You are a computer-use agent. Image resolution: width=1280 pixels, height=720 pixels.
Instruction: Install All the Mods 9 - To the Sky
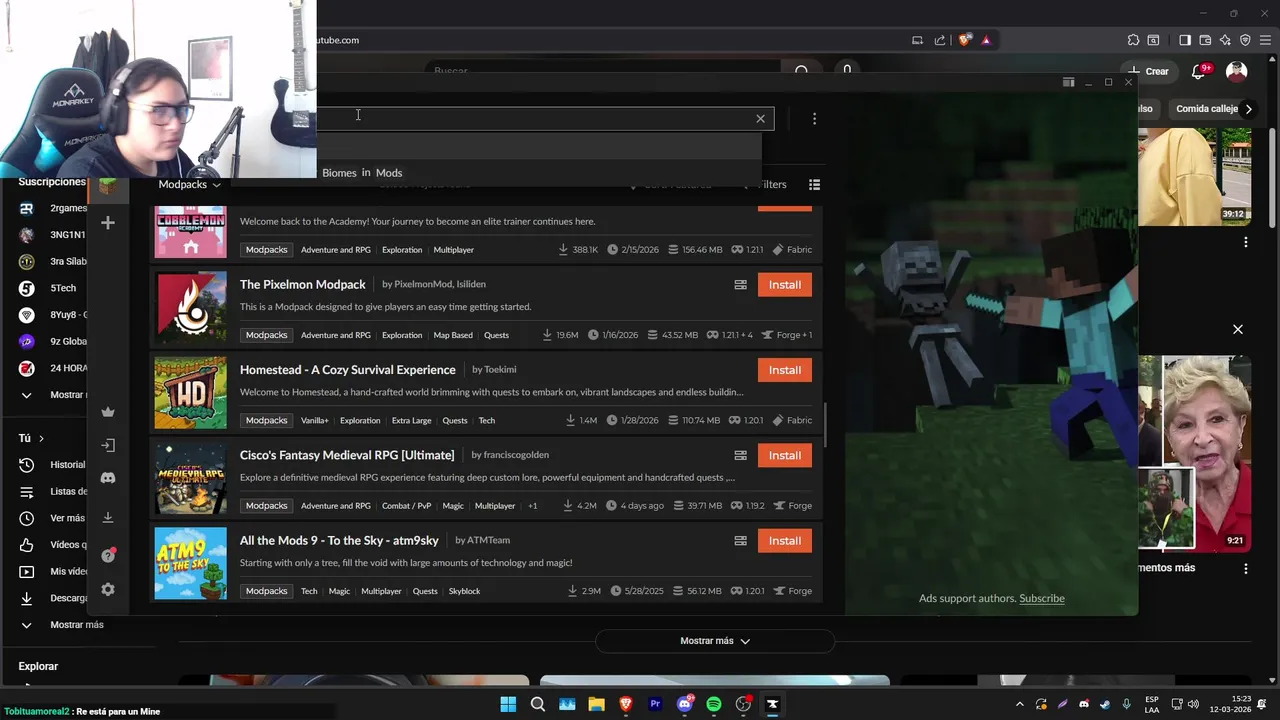pos(784,541)
